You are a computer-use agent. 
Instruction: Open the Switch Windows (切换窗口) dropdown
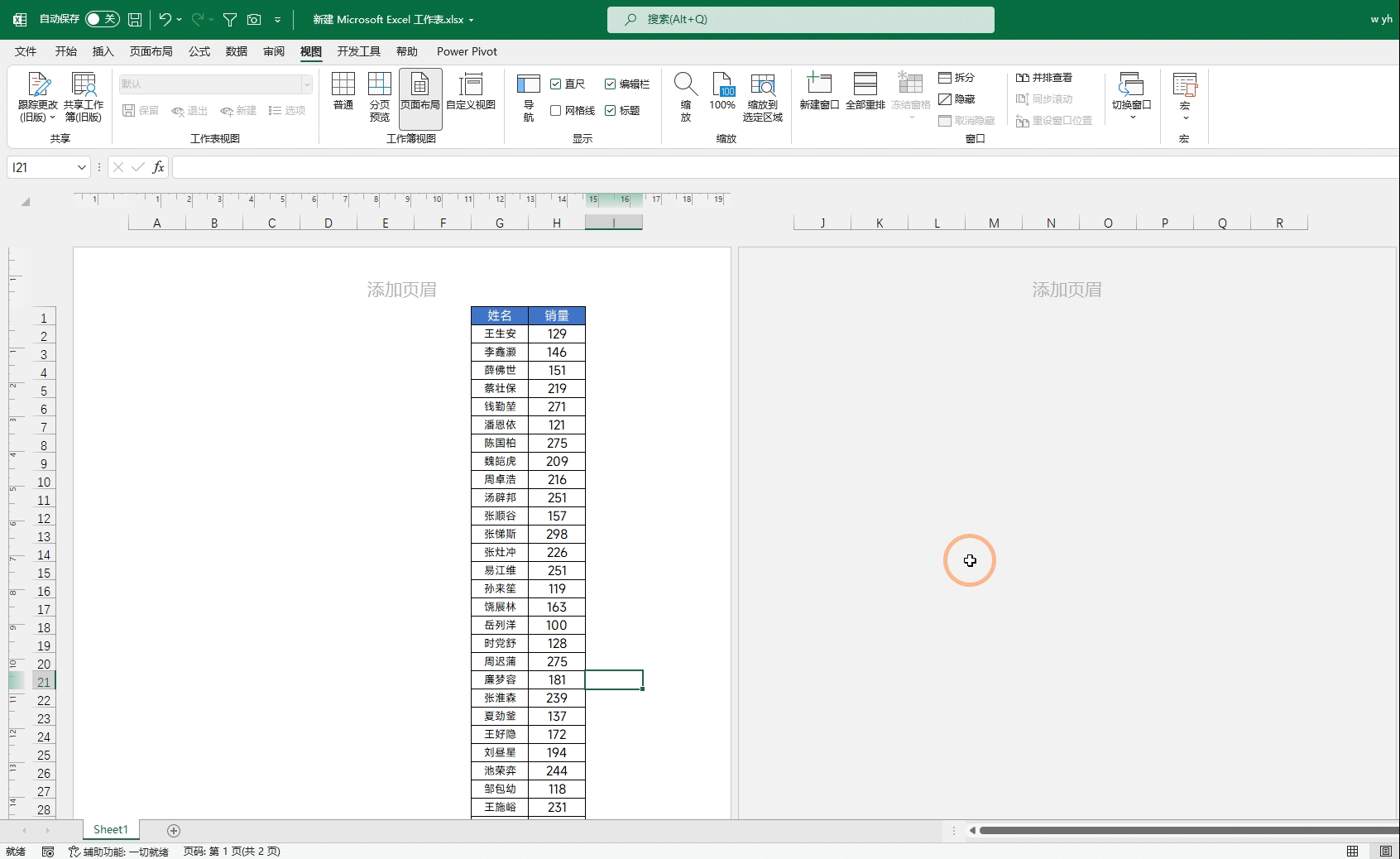(1131, 96)
